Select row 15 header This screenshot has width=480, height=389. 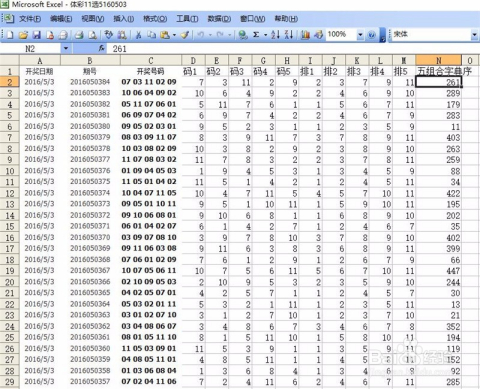pos(10,226)
